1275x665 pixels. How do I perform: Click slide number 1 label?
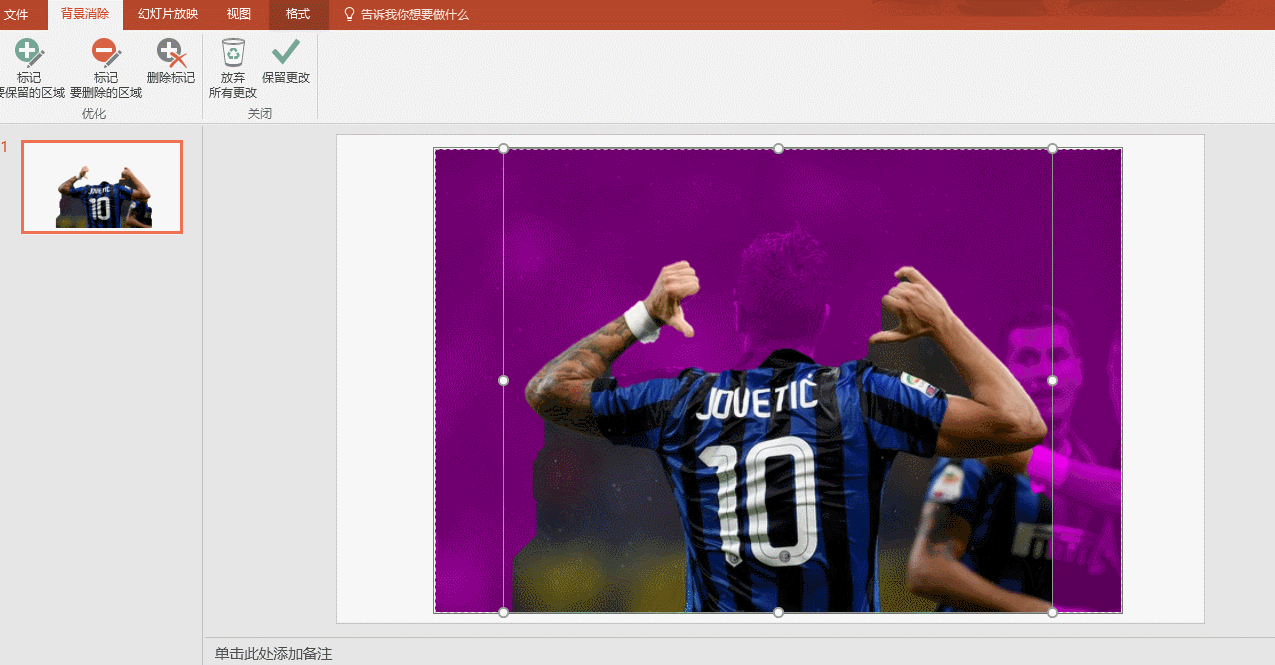point(4,148)
